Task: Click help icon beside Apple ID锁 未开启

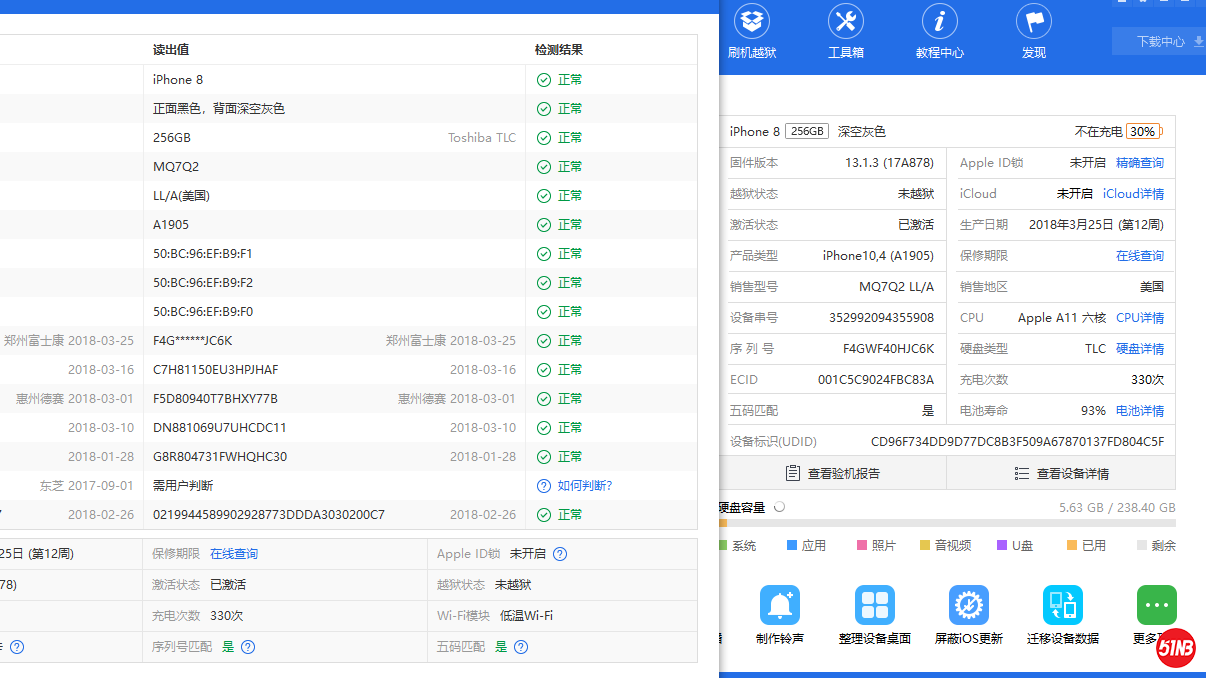Action: pos(560,554)
